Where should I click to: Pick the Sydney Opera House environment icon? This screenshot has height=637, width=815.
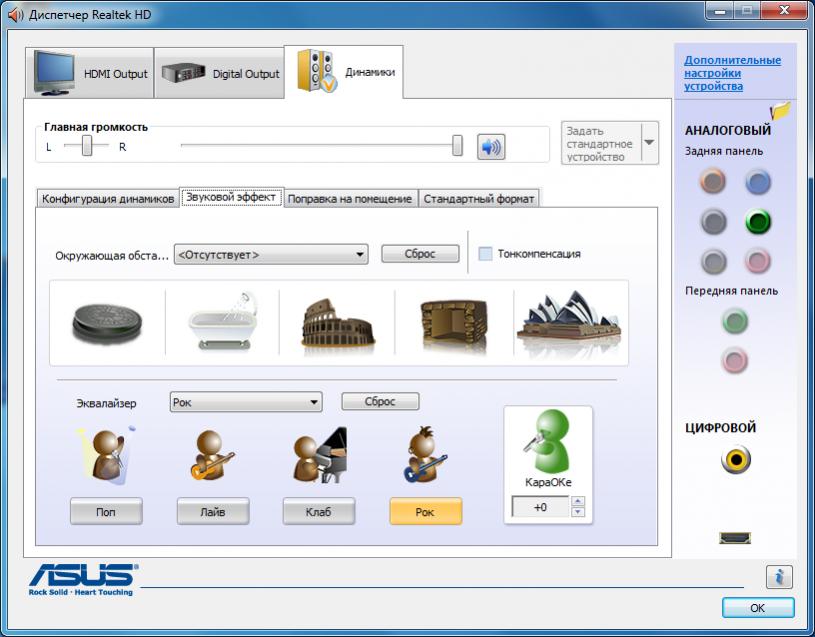point(568,322)
